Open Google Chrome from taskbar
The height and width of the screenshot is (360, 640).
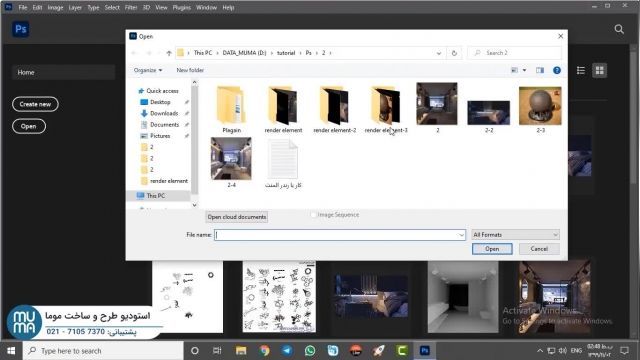coord(264,351)
